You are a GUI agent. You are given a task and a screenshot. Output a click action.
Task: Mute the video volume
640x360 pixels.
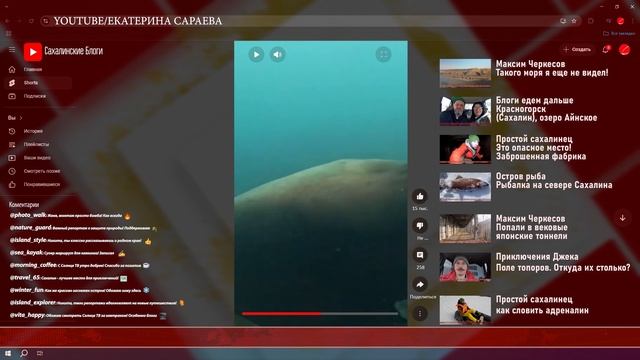point(278,54)
